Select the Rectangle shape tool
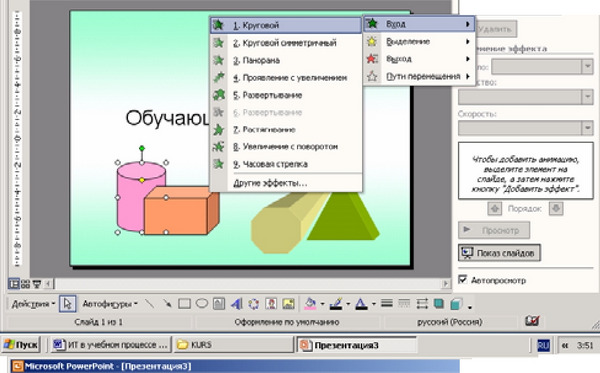The width and height of the screenshot is (600, 373). click(184, 304)
